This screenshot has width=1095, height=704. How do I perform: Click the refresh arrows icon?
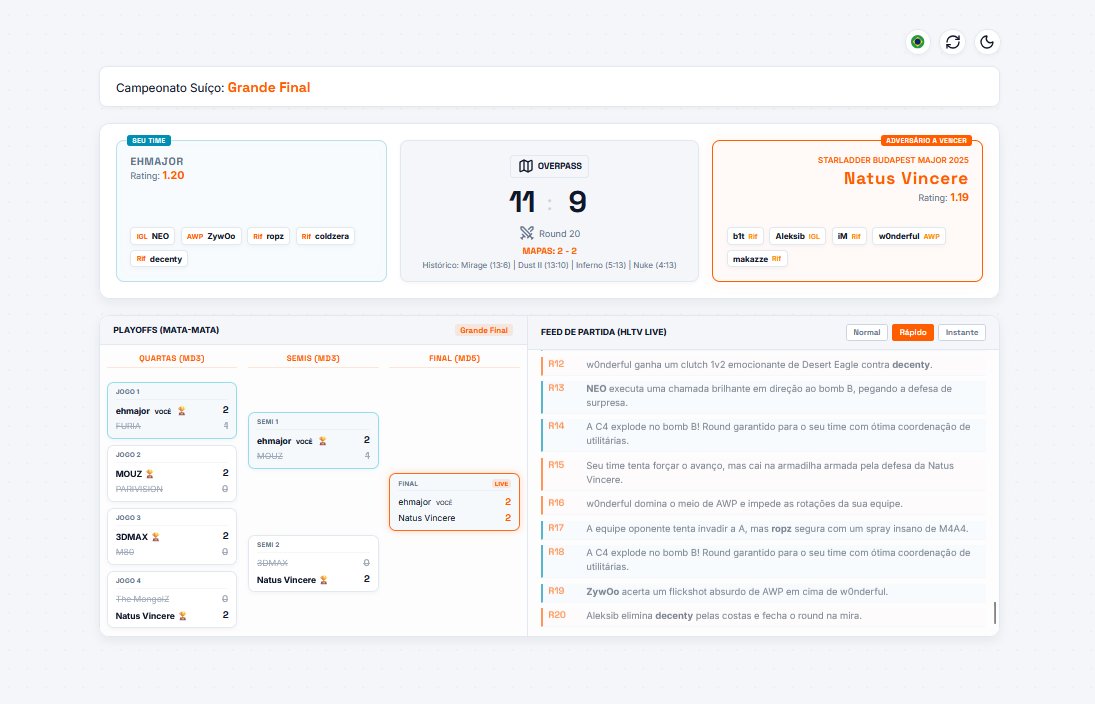click(x=953, y=42)
